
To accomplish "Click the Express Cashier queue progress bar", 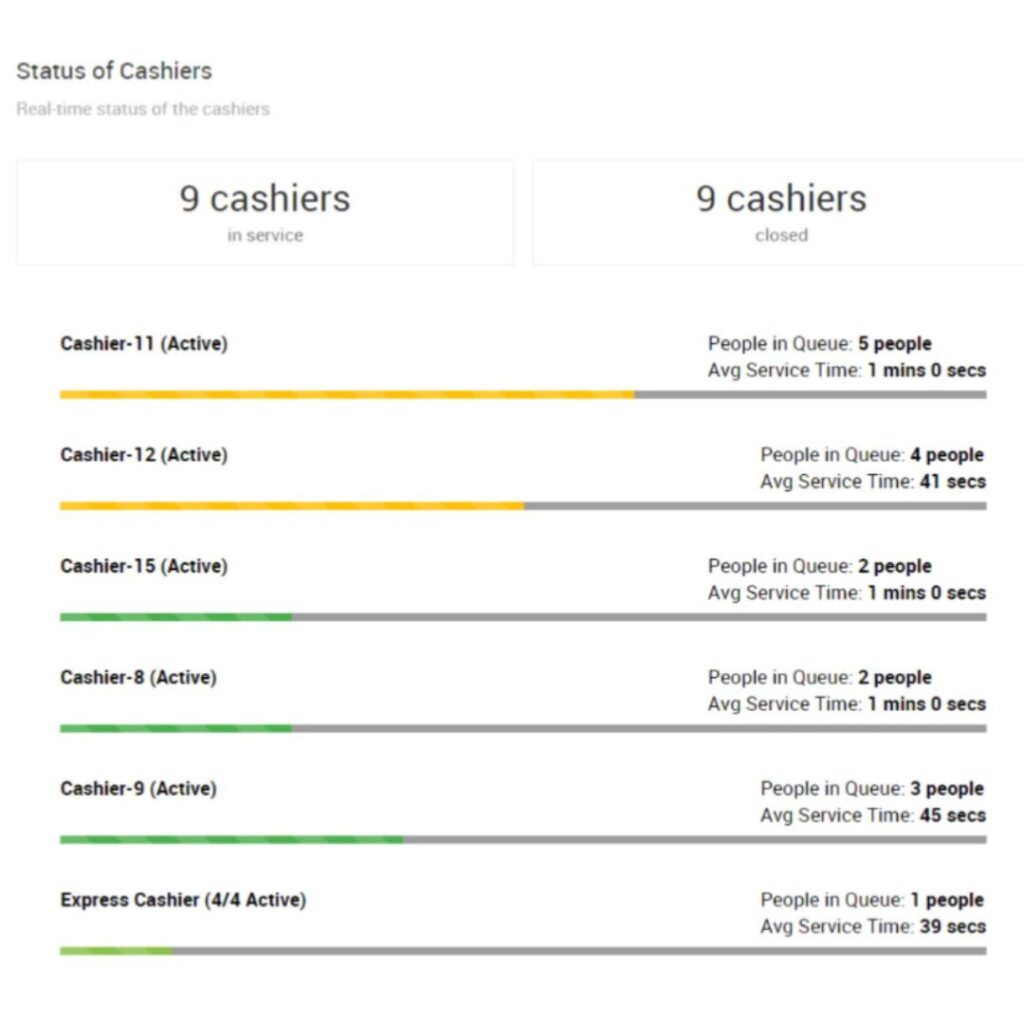I will pos(115,950).
